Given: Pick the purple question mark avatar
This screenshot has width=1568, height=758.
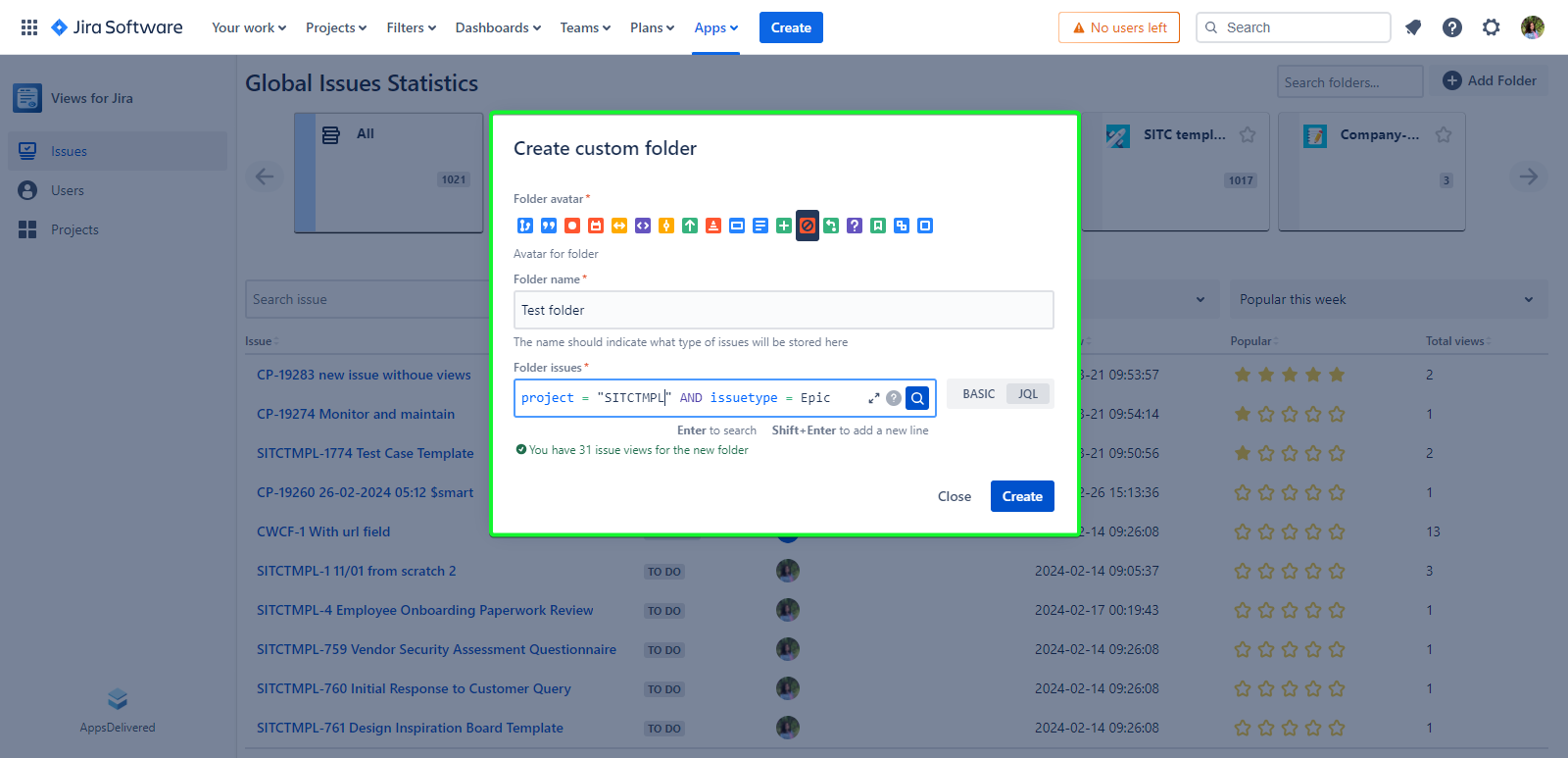Looking at the screenshot, I should click(855, 226).
